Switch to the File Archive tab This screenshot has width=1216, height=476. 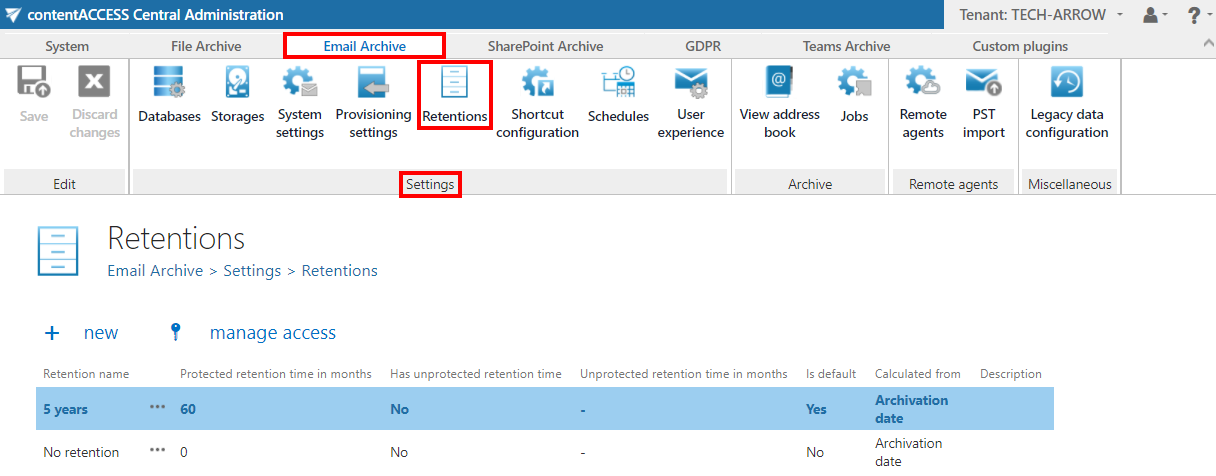click(x=205, y=46)
